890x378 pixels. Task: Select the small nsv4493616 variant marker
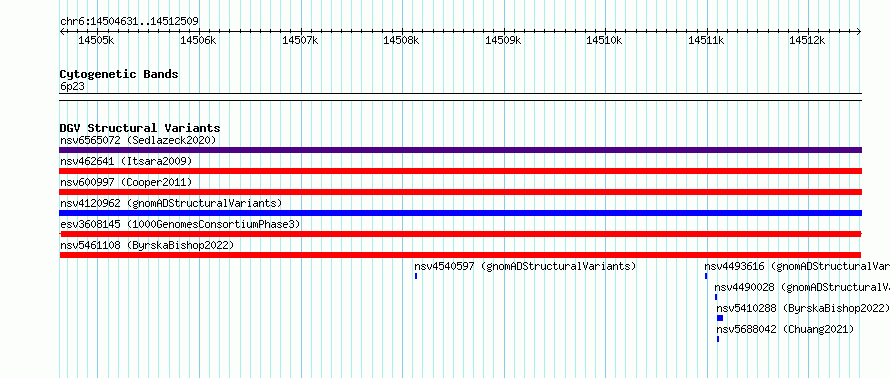pos(706,276)
